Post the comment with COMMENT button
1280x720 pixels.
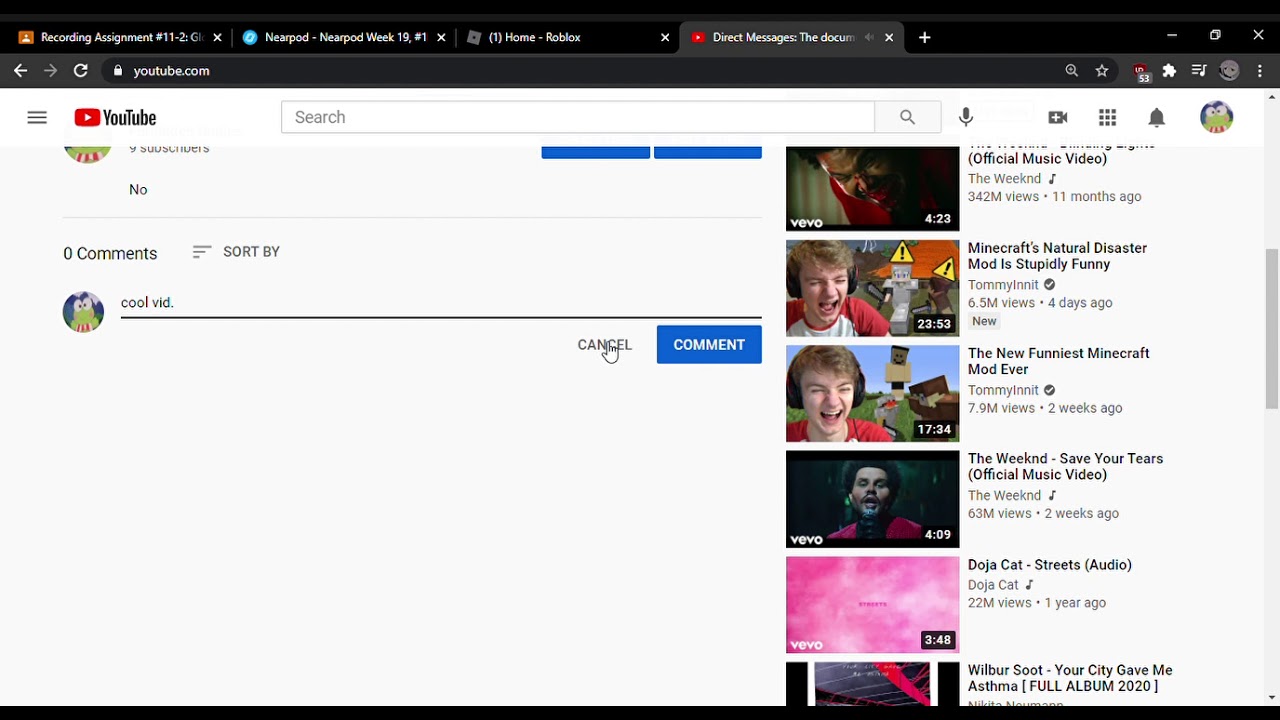pos(709,345)
